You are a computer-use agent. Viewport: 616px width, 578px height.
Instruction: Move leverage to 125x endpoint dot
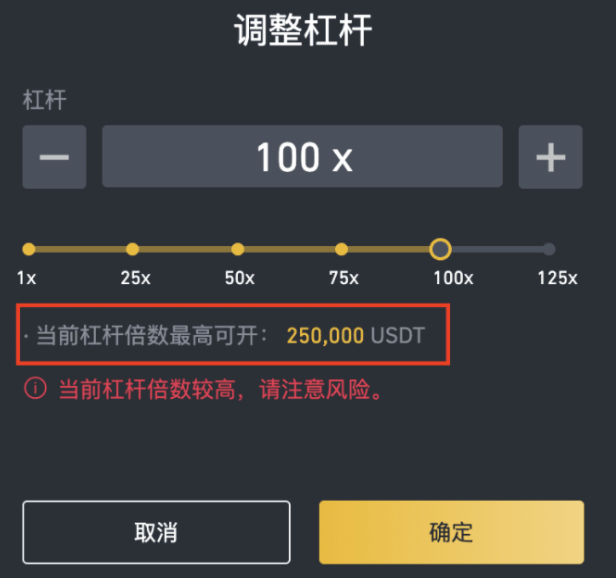(549, 249)
